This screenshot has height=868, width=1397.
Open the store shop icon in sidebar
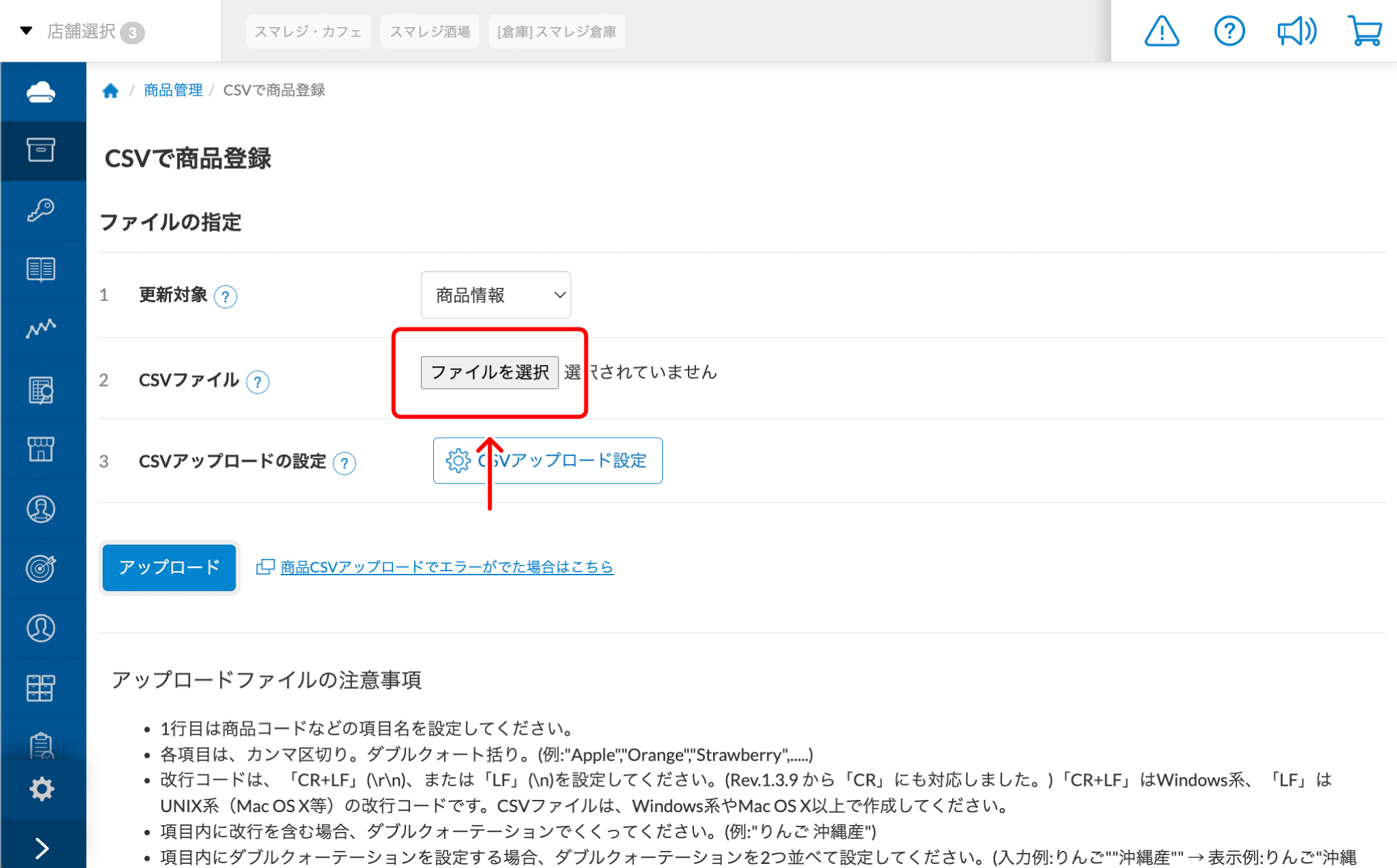(x=41, y=449)
